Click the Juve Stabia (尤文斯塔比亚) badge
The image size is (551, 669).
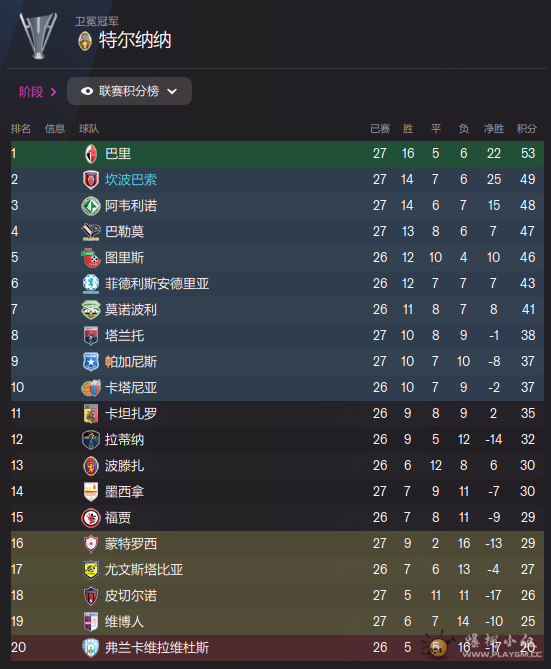point(90,570)
